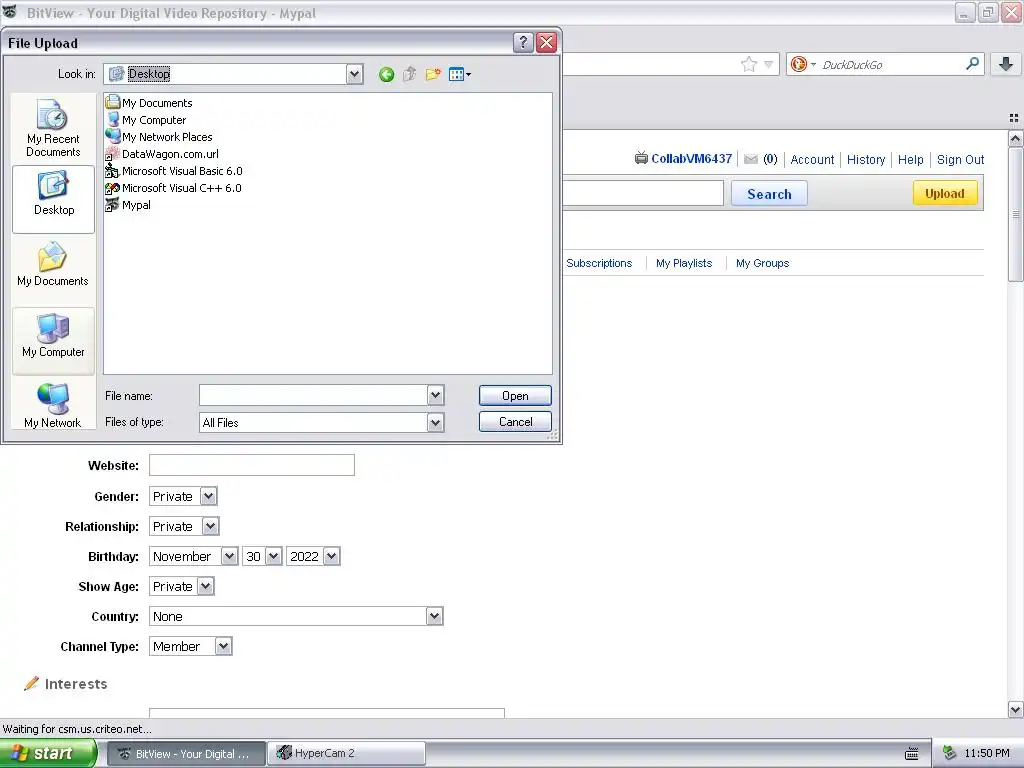The width and height of the screenshot is (1024, 768).
Task: Click the keyboard icon in the taskbar
Action: (912, 754)
